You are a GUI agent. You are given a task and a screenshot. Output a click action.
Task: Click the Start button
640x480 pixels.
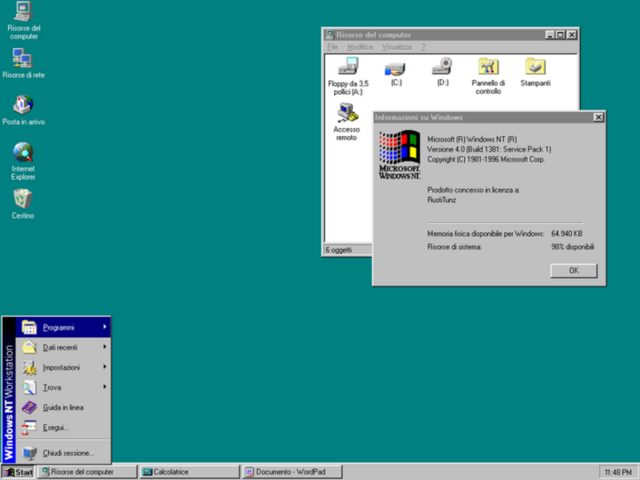(x=18, y=472)
